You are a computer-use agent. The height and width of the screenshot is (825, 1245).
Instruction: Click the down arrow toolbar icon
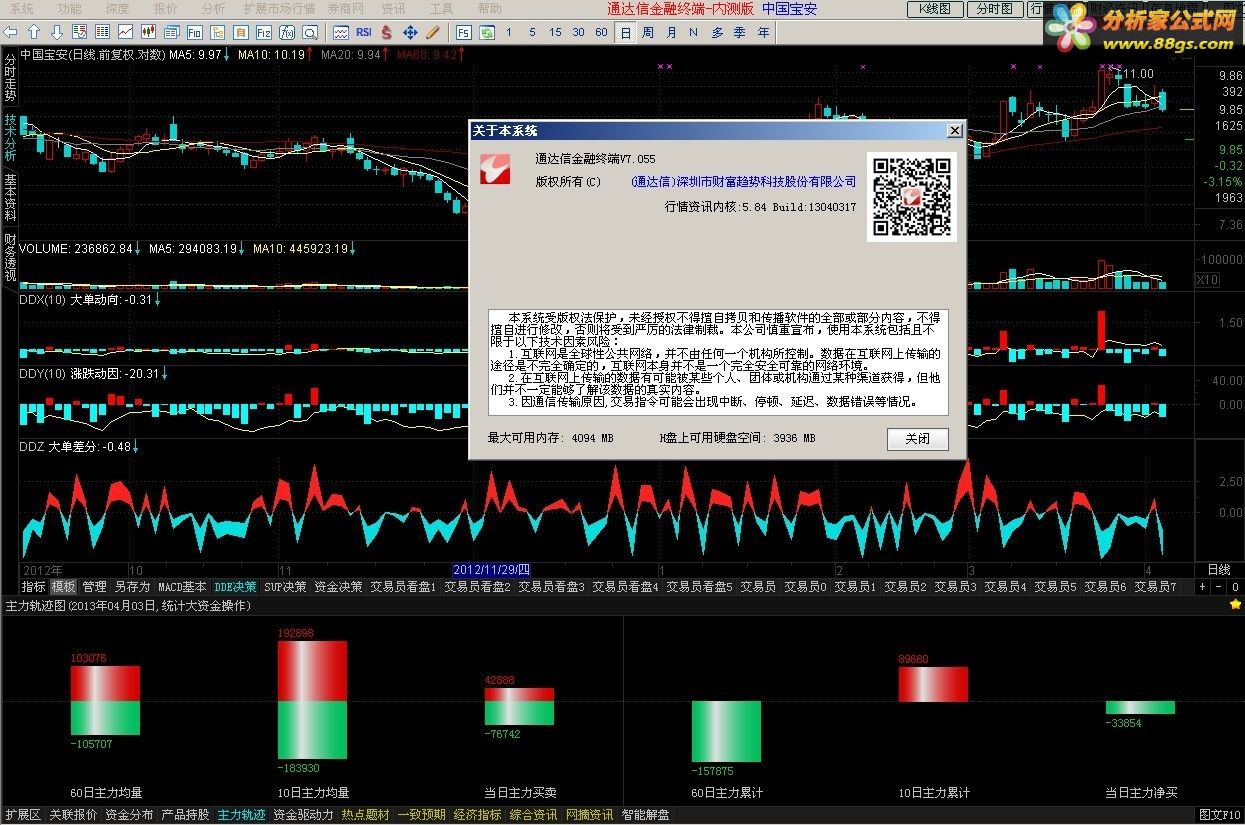tap(57, 32)
